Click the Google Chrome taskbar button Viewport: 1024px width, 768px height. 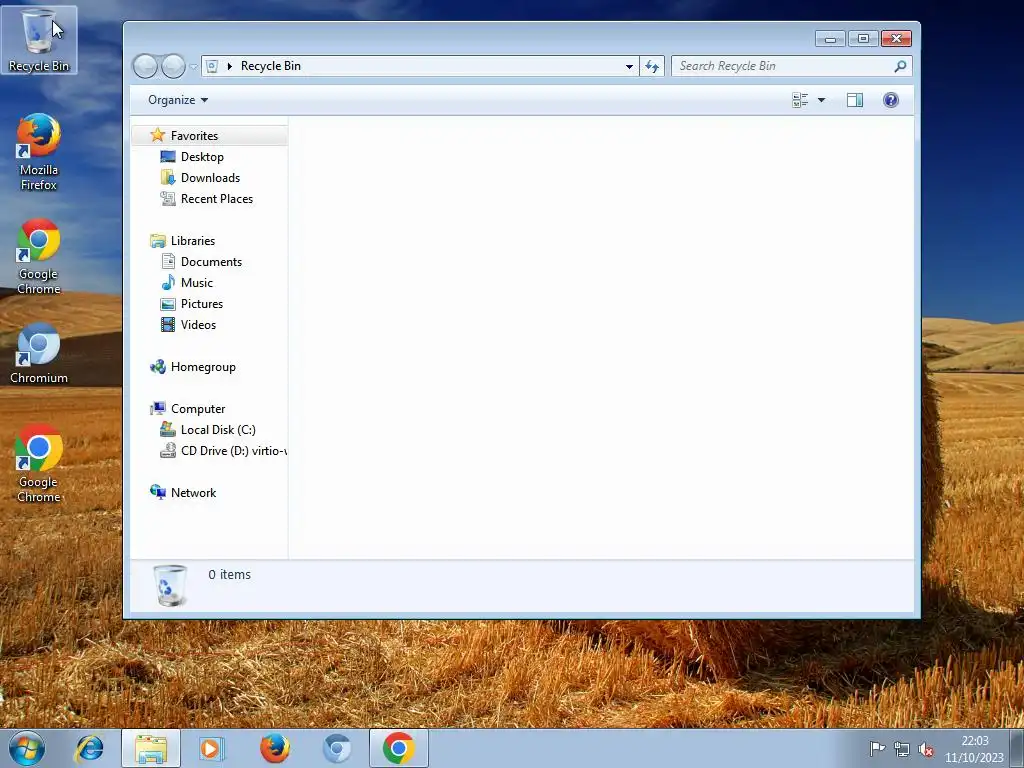[399, 748]
